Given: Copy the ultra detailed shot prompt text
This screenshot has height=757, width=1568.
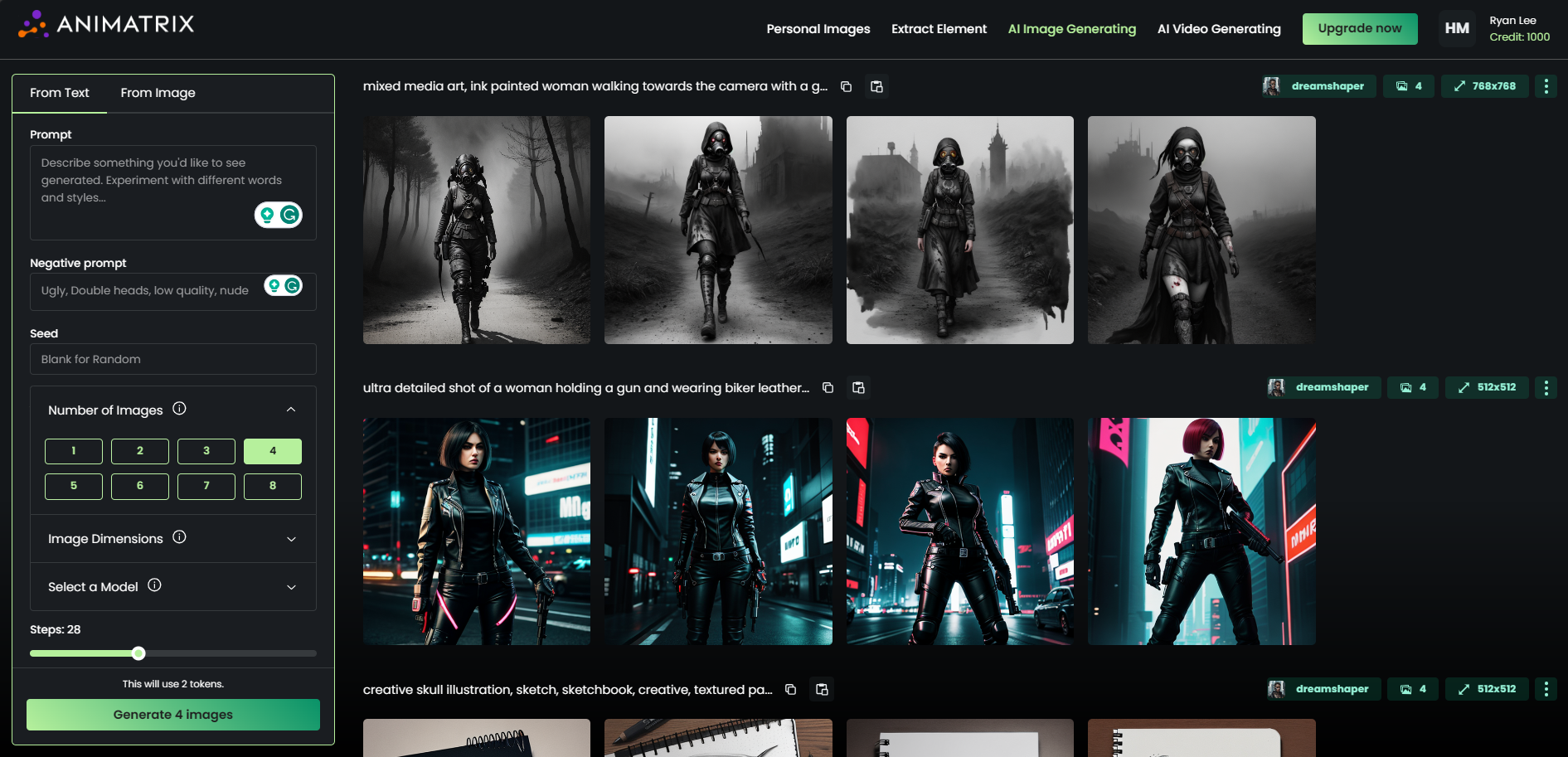Looking at the screenshot, I should click(828, 387).
